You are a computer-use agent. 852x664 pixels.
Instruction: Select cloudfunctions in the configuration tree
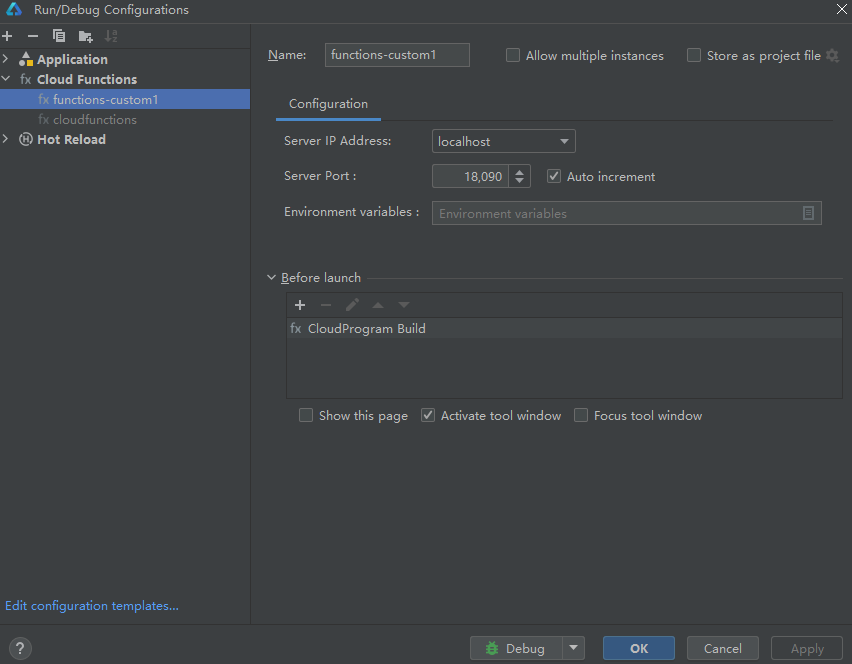click(x=94, y=120)
